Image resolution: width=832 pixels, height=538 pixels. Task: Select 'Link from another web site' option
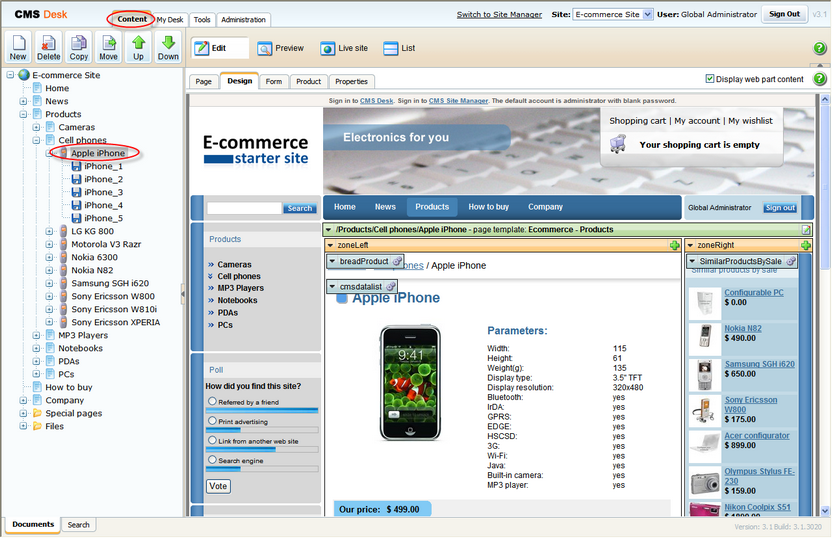coord(212,440)
